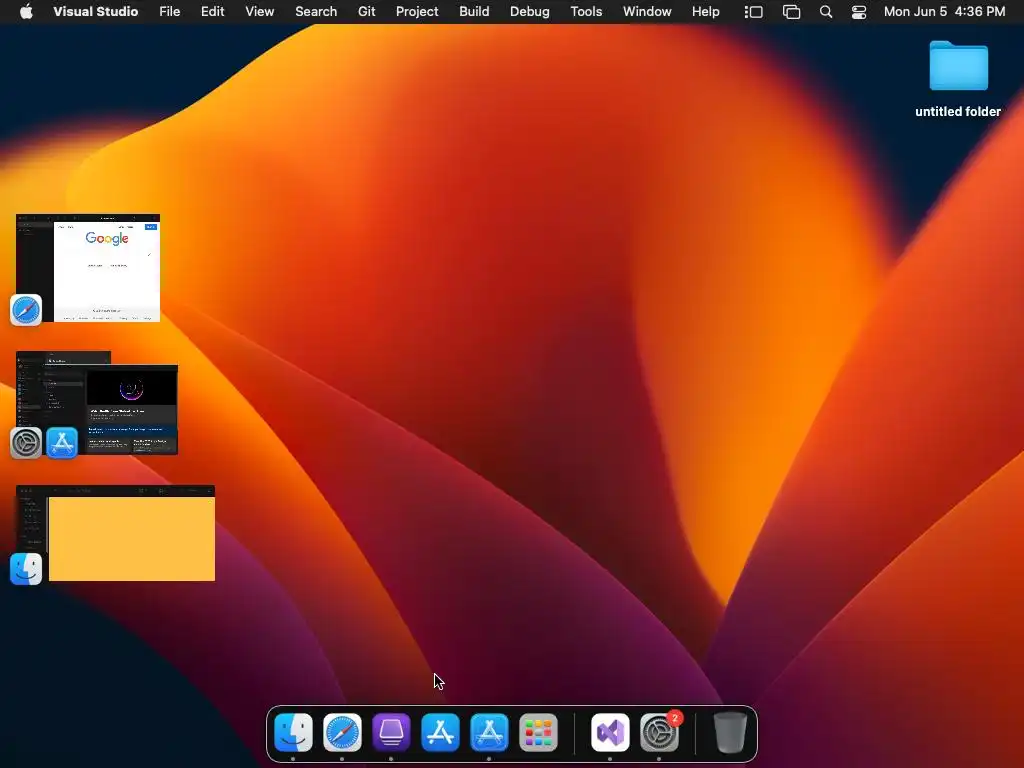Open Spotlight search magnifier
The height and width of the screenshot is (768, 1024).
tap(825, 12)
